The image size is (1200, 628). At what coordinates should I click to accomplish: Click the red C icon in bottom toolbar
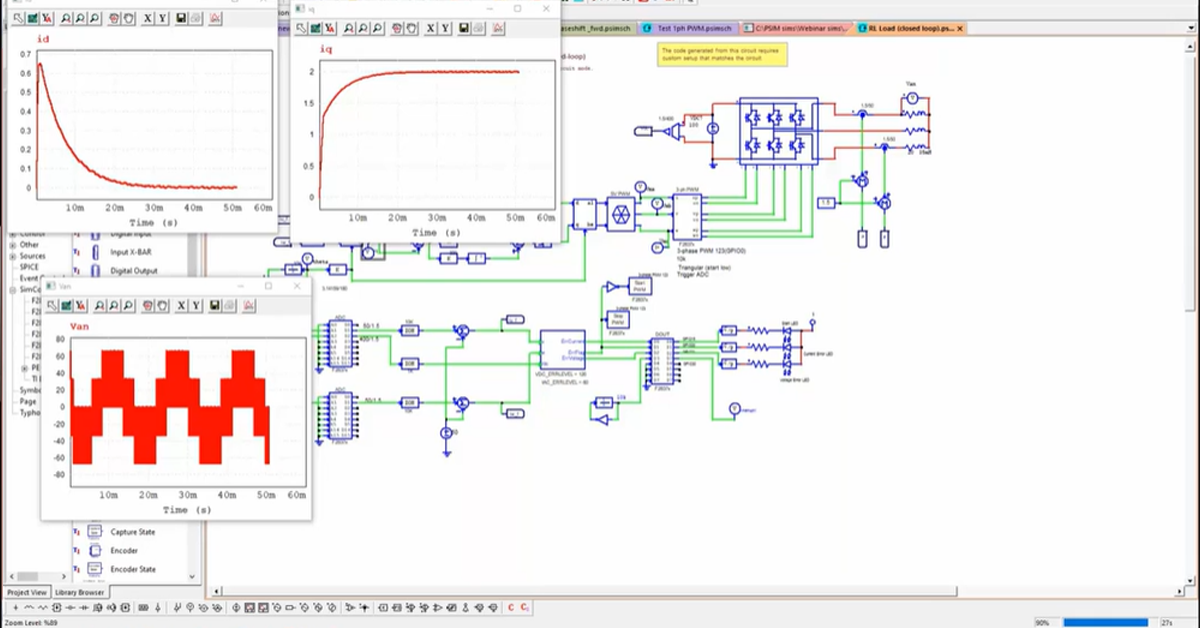511,608
